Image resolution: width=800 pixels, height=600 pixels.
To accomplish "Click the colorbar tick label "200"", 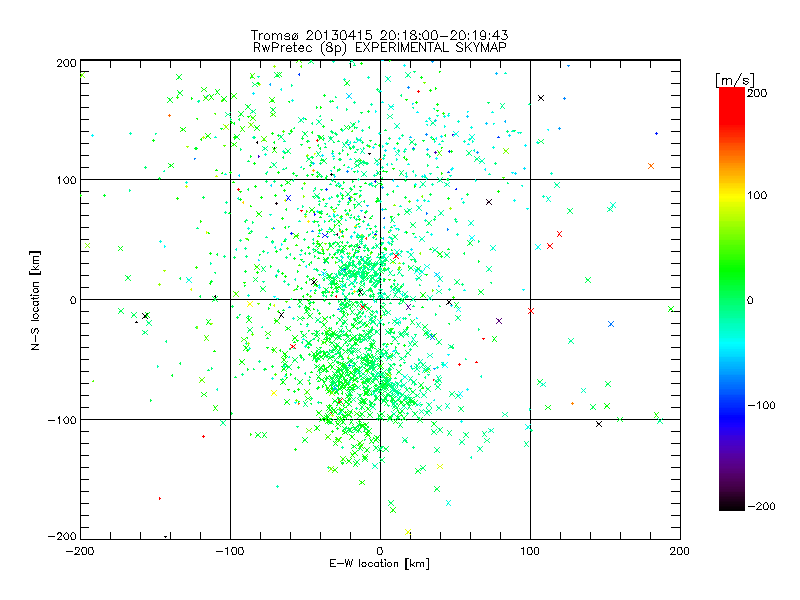I will coord(757,93).
